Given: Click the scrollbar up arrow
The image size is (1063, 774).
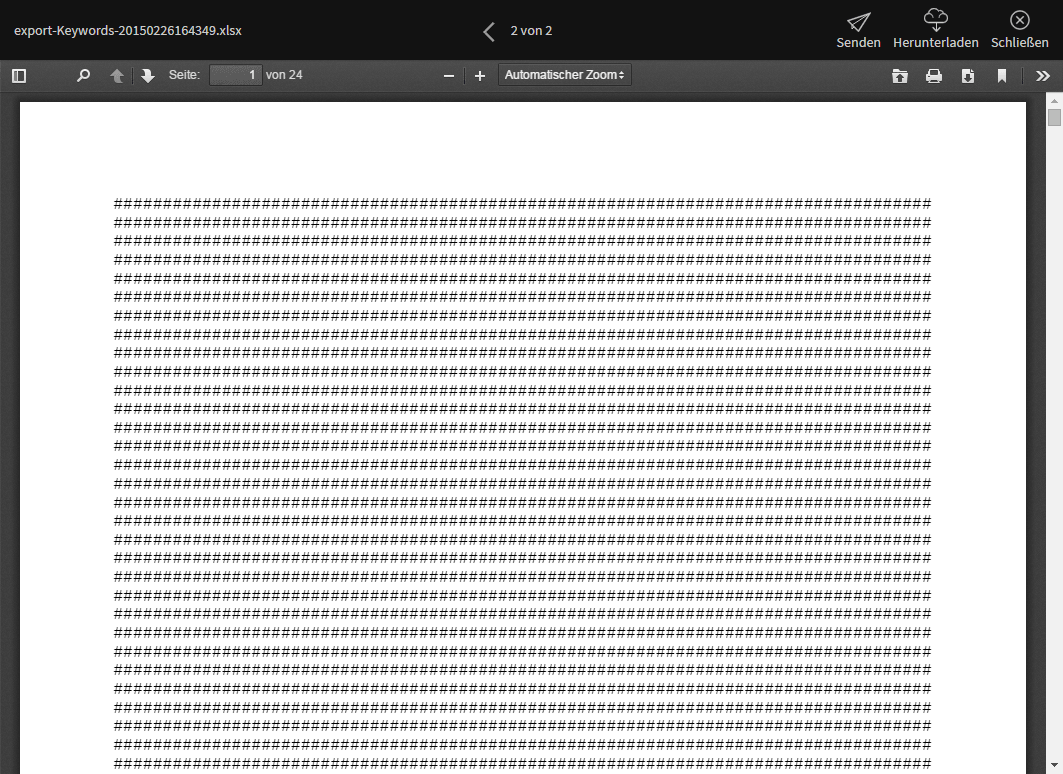Looking at the screenshot, I should click(1054, 101).
